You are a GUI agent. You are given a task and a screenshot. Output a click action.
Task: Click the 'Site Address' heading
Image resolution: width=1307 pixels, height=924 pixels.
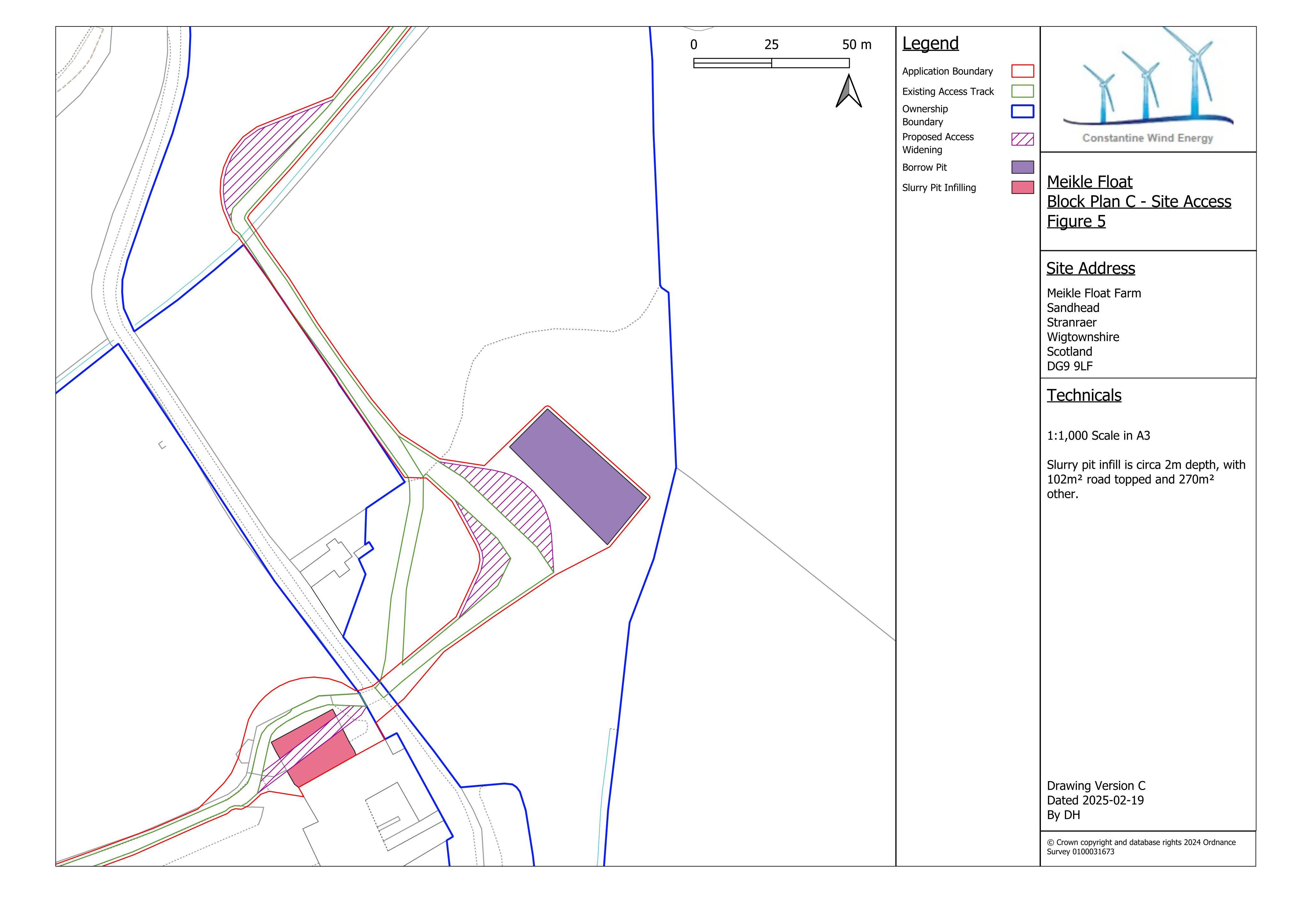pos(1091,268)
